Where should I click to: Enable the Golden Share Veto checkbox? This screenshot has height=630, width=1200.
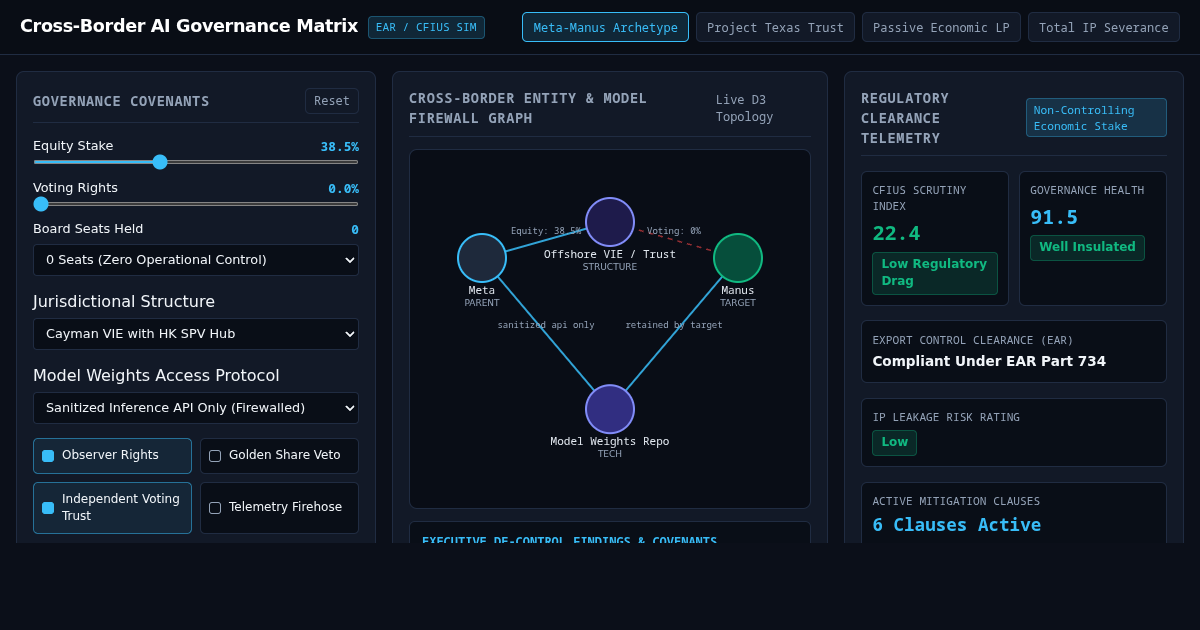tap(215, 456)
